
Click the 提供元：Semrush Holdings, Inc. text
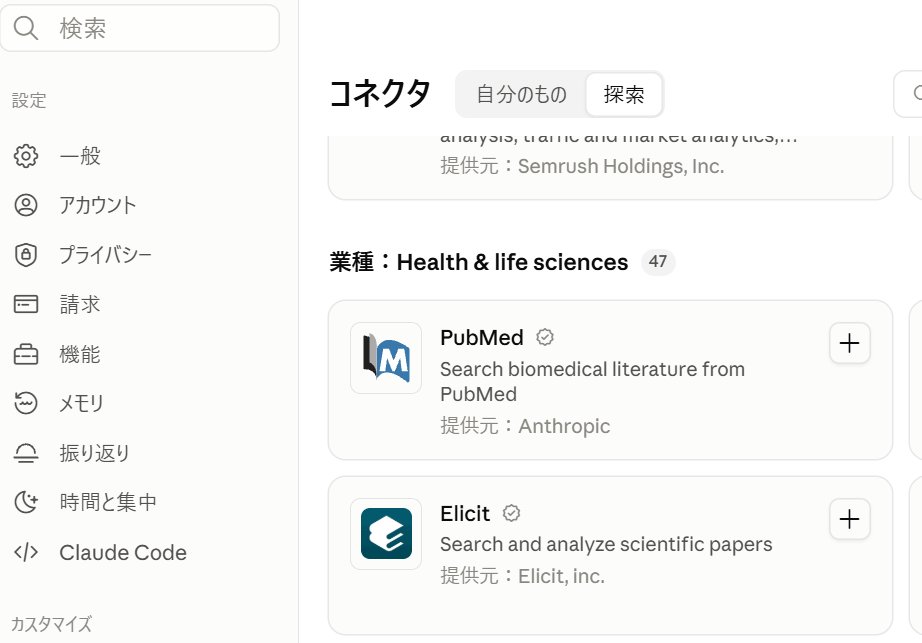click(x=582, y=166)
